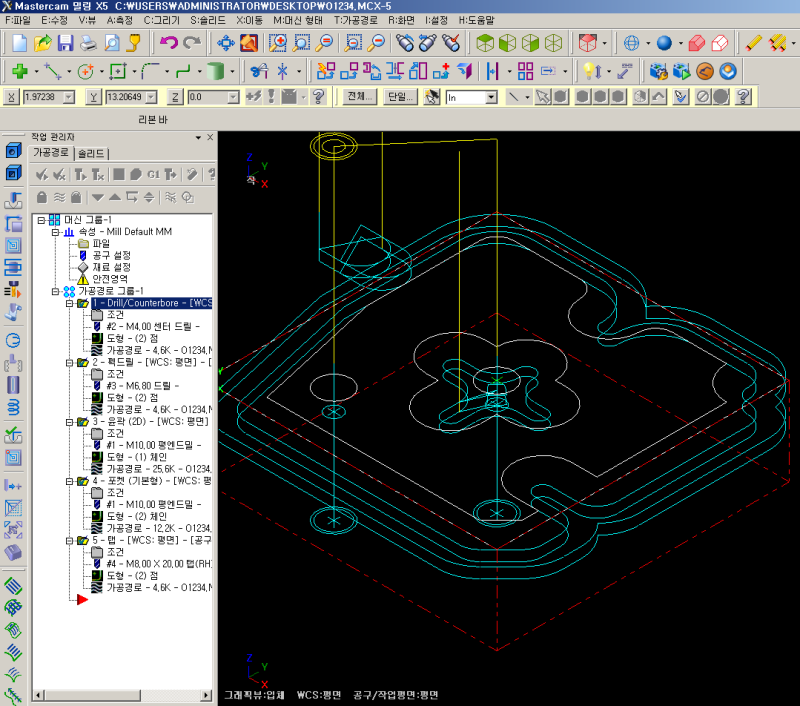Click the 전체 button above the graphics area
Viewport: 800px width, 706px height.
(358, 97)
